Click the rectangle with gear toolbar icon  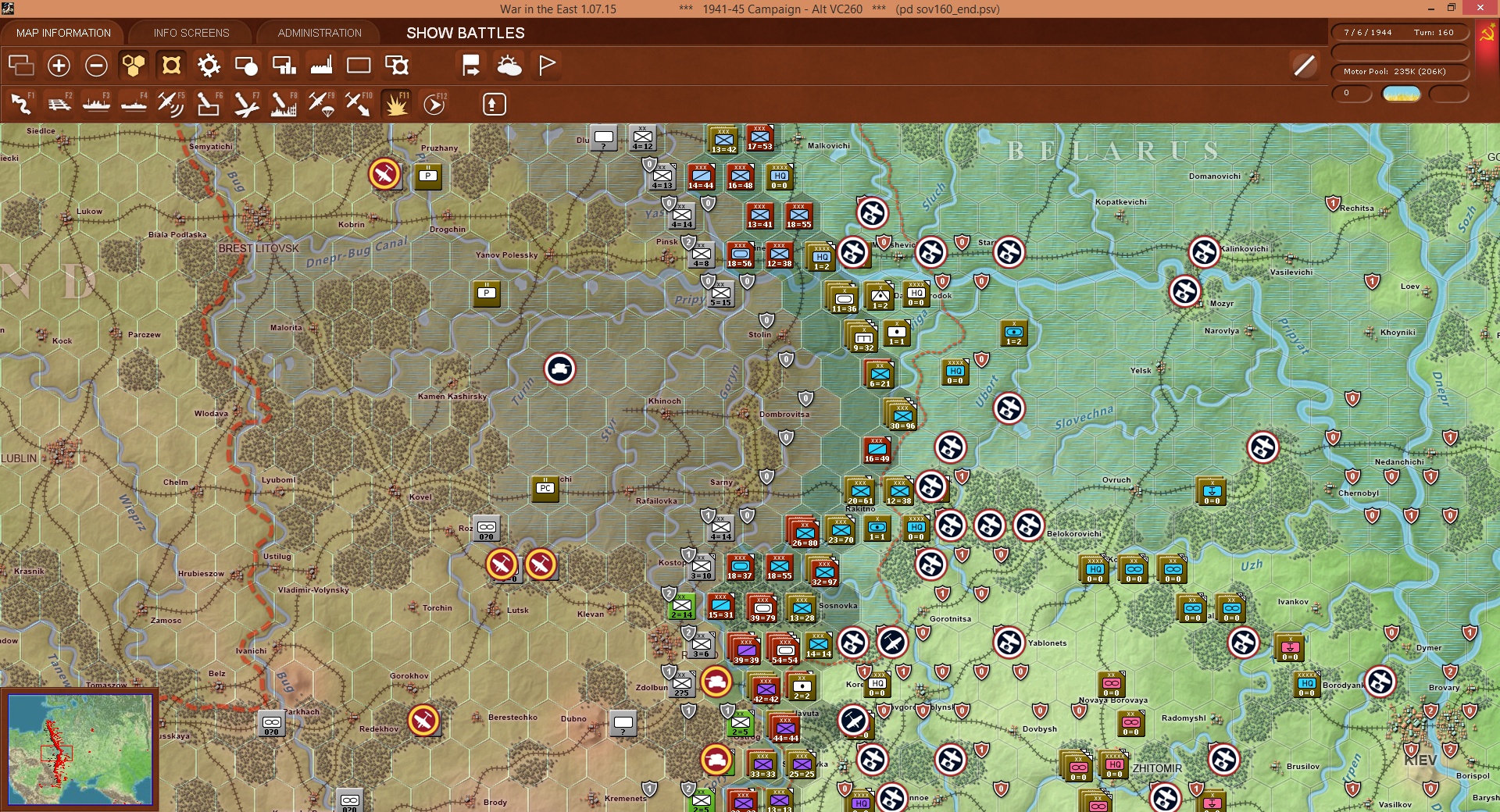pyautogui.click(x=397, y=66)
